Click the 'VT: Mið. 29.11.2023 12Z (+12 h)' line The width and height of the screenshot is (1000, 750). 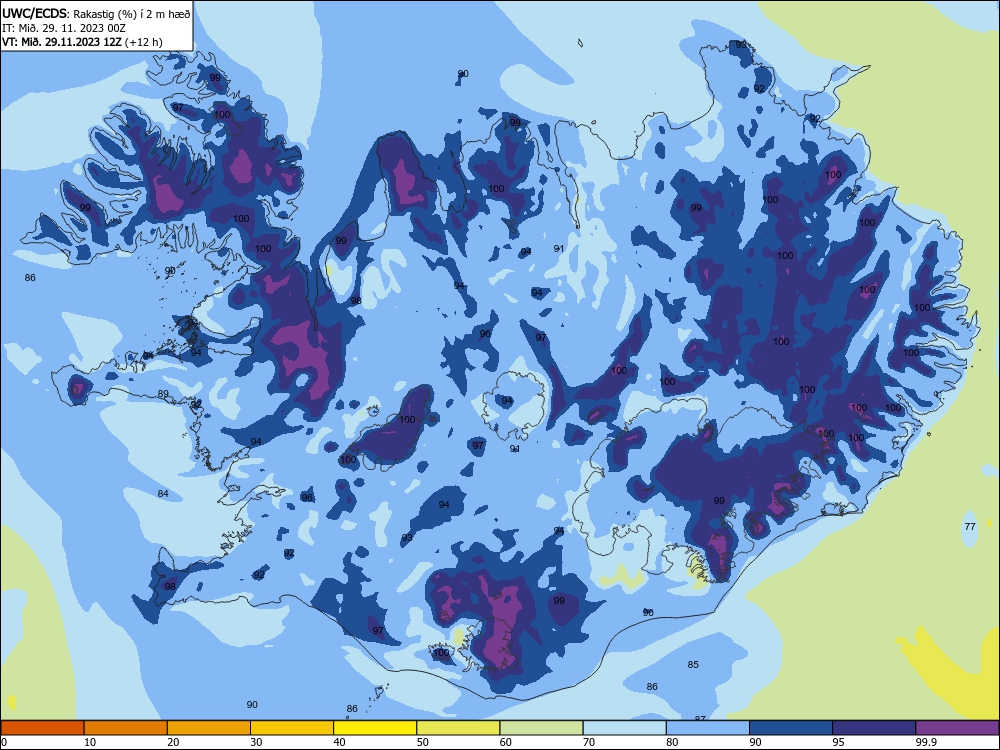(82, 42)
